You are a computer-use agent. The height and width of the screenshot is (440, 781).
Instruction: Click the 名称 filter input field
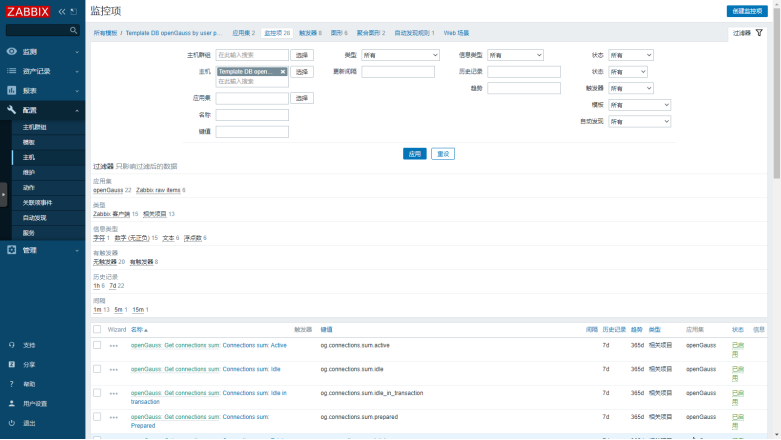pos(252,115)
